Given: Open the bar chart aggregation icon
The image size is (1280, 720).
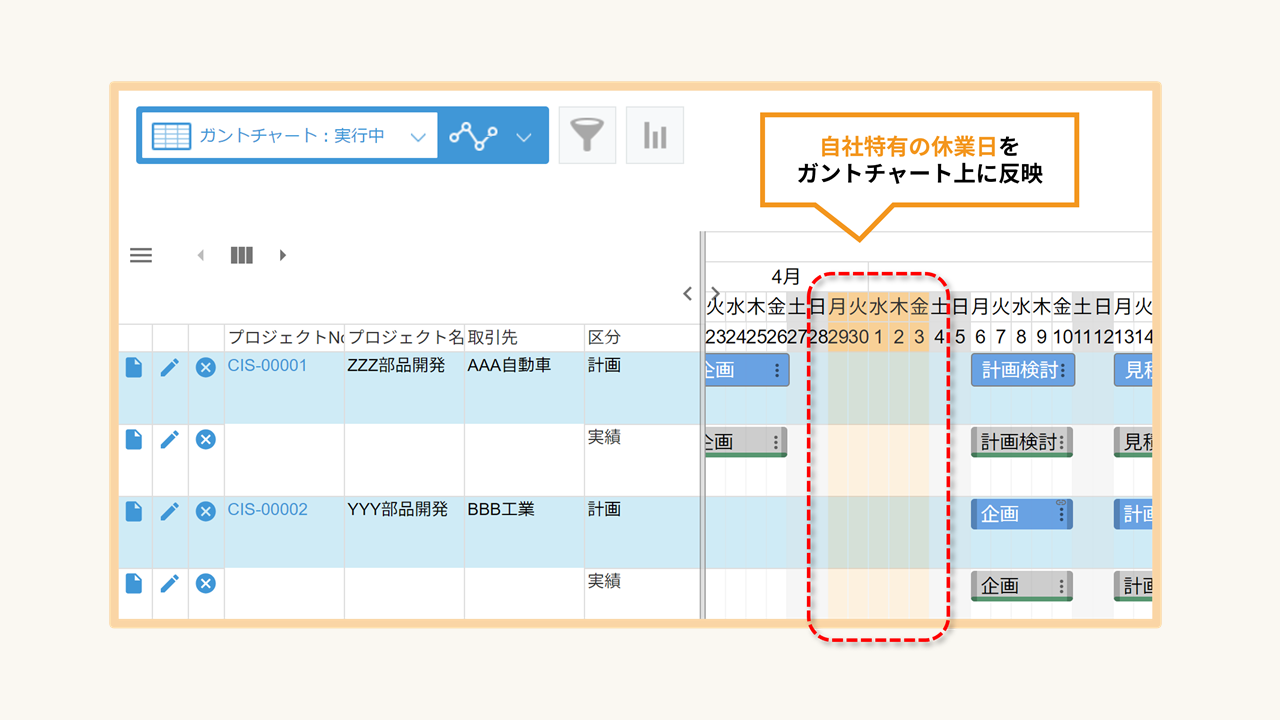Looking at the screenshot, I should tap(655, 135).
